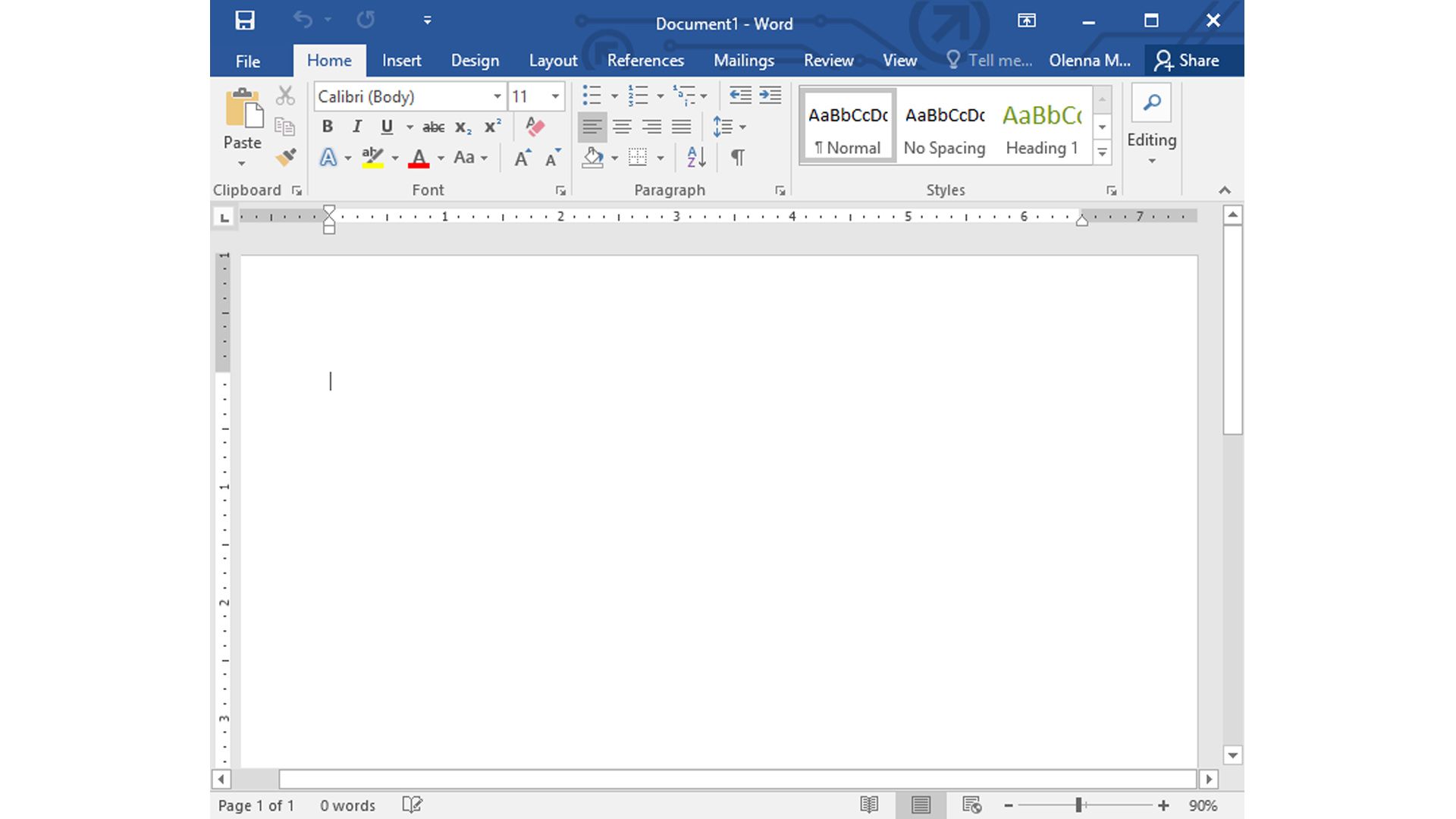Click the Share button

(1187, 61)
